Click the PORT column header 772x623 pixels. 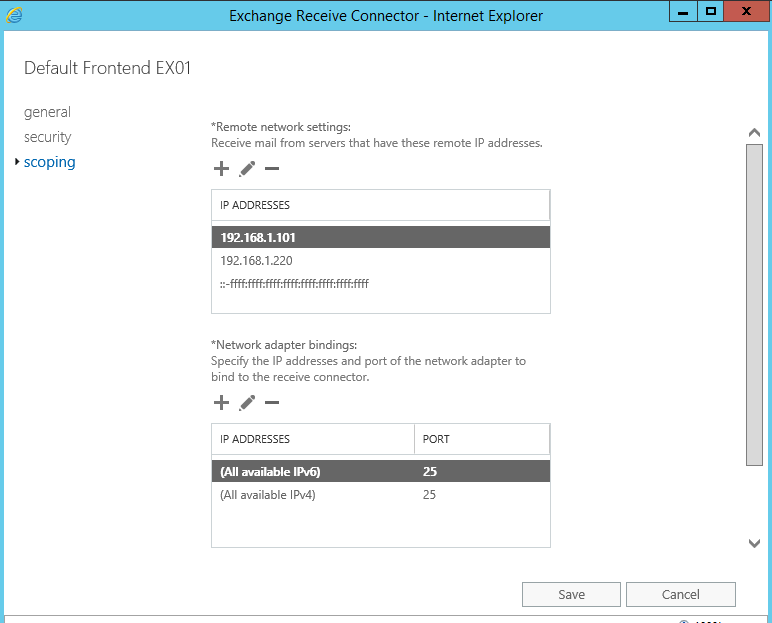click(x=481, y=439)
